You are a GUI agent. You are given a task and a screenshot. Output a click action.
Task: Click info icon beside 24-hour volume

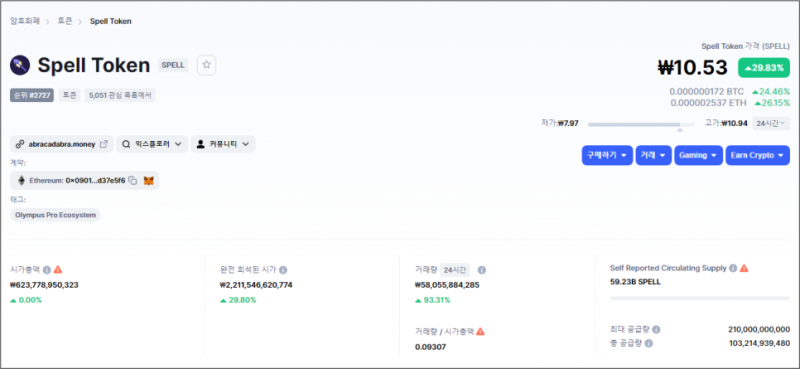[x=481, y=269]
